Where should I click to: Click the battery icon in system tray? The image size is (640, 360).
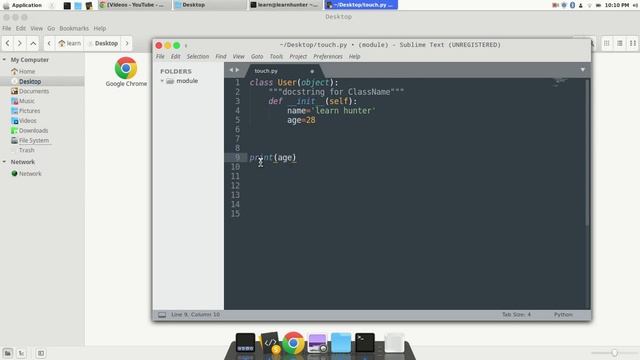[598, 5]
